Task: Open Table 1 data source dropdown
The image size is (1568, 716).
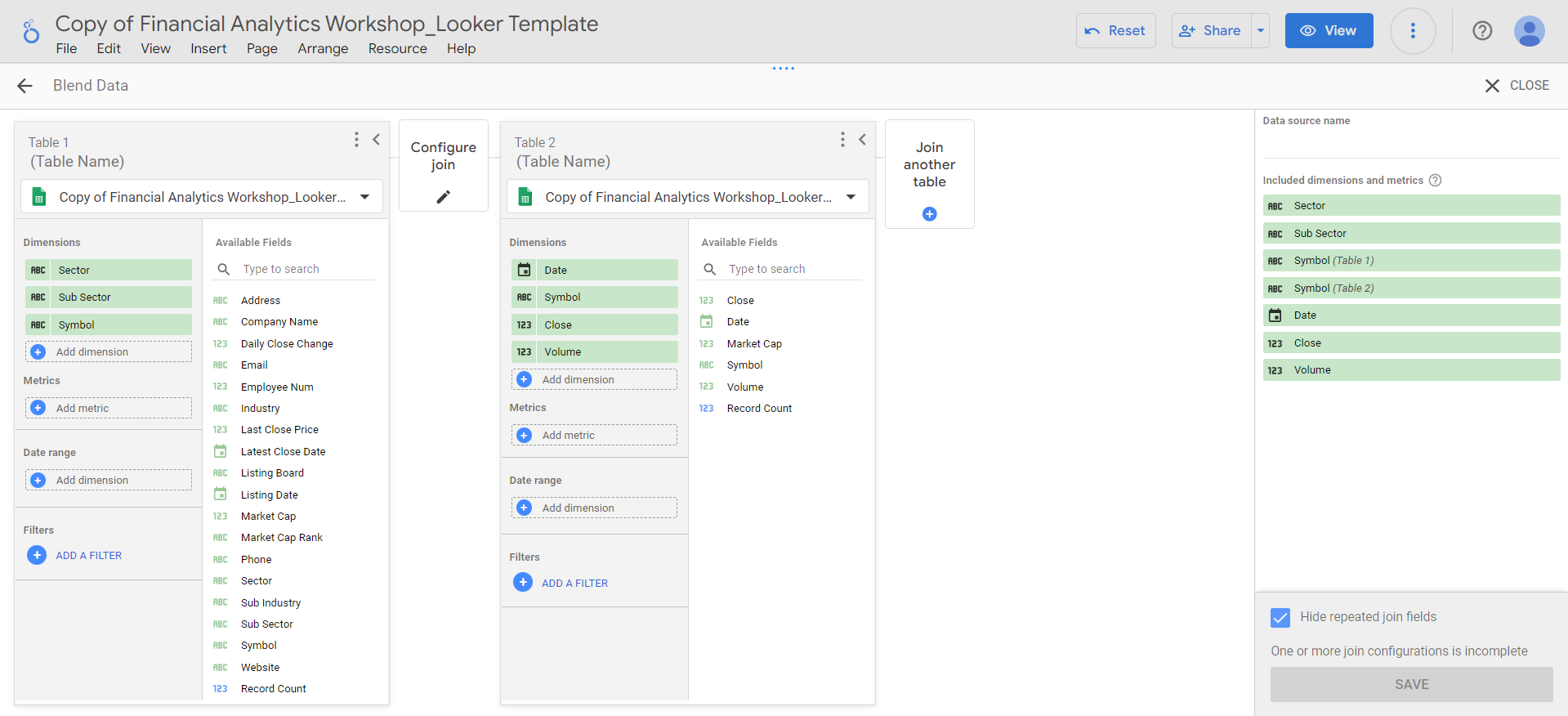Action: pyautogui.click(x=202, y=196)
